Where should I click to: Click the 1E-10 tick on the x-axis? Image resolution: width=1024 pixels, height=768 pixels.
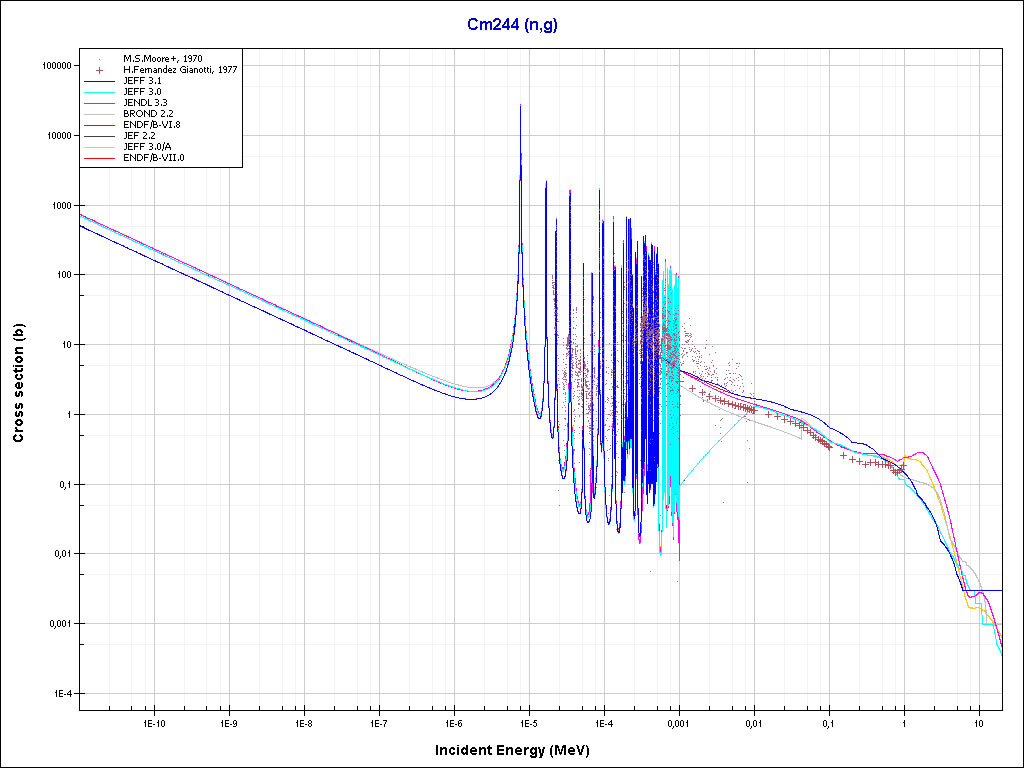coord(153,721)
